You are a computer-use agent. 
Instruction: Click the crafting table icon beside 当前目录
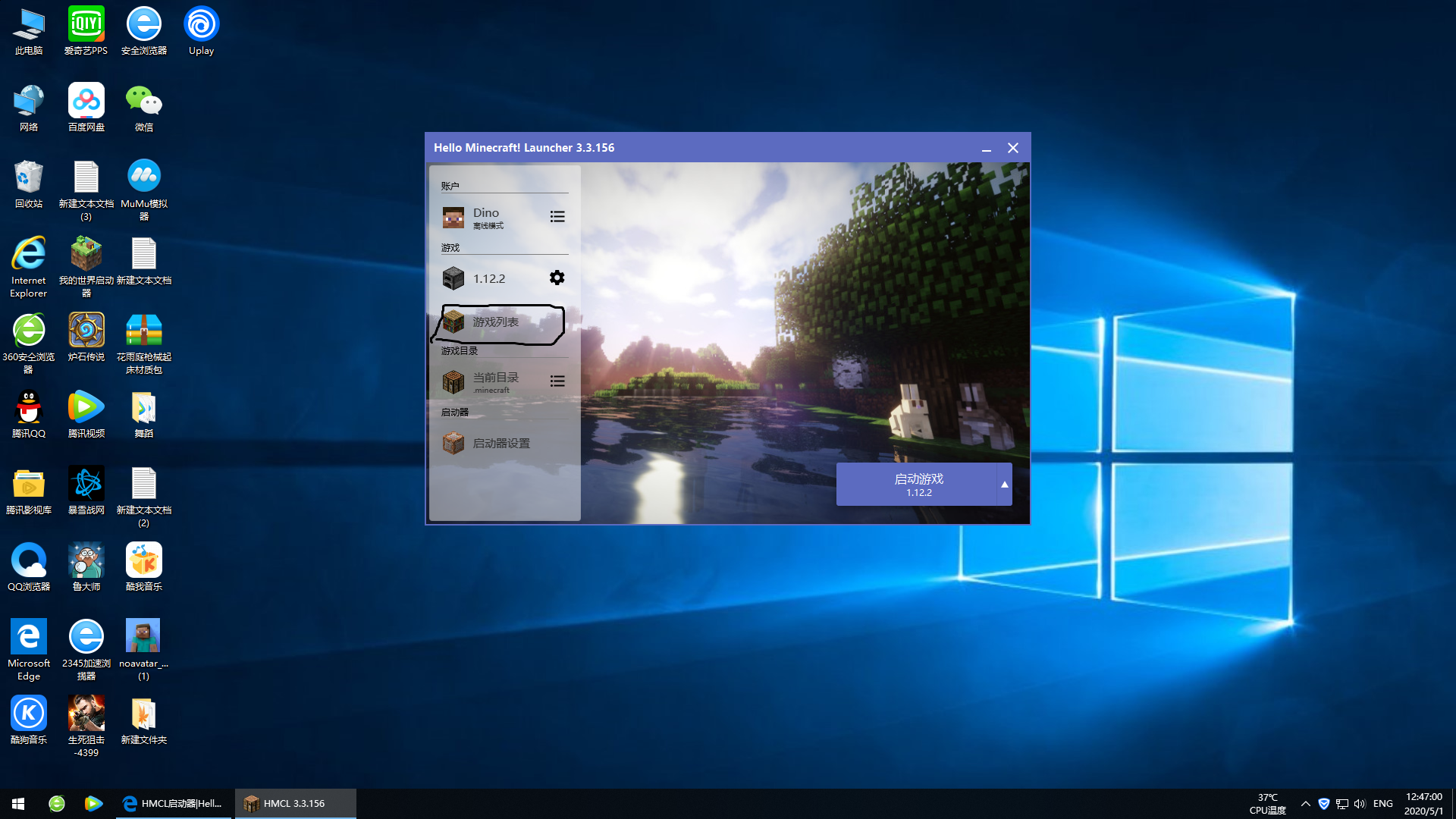[x=453, y=382]
